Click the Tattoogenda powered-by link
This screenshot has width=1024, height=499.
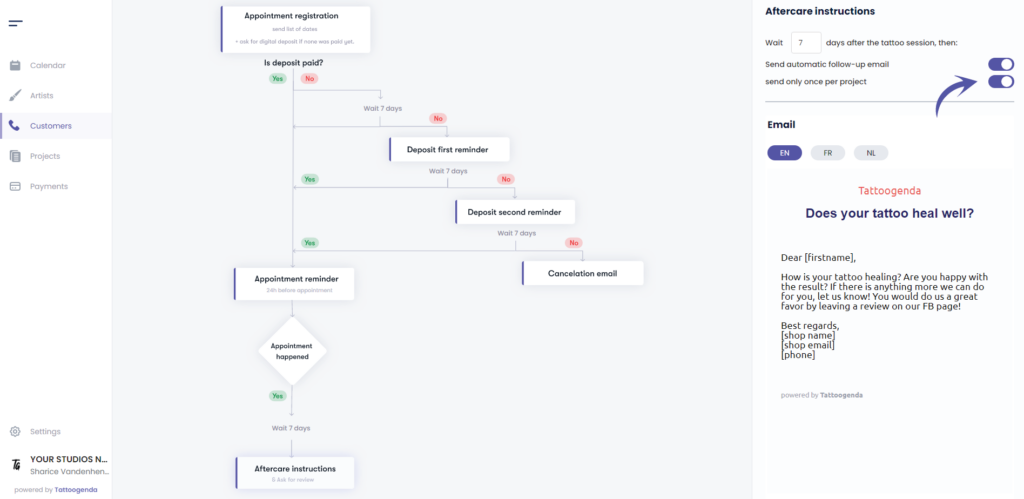click(x=76, y=490)
